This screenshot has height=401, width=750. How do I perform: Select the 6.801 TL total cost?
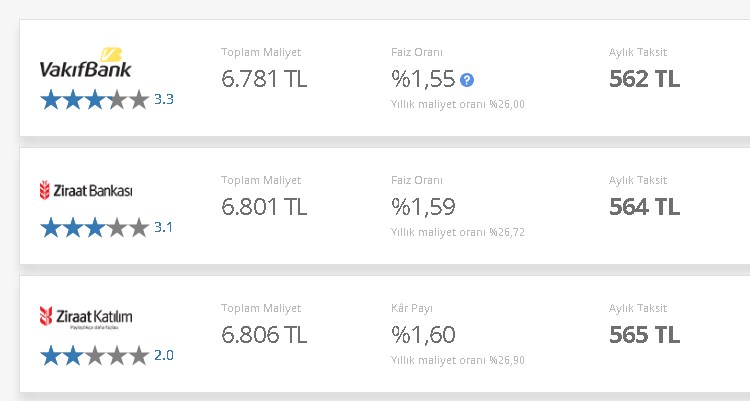click(264, 207)
